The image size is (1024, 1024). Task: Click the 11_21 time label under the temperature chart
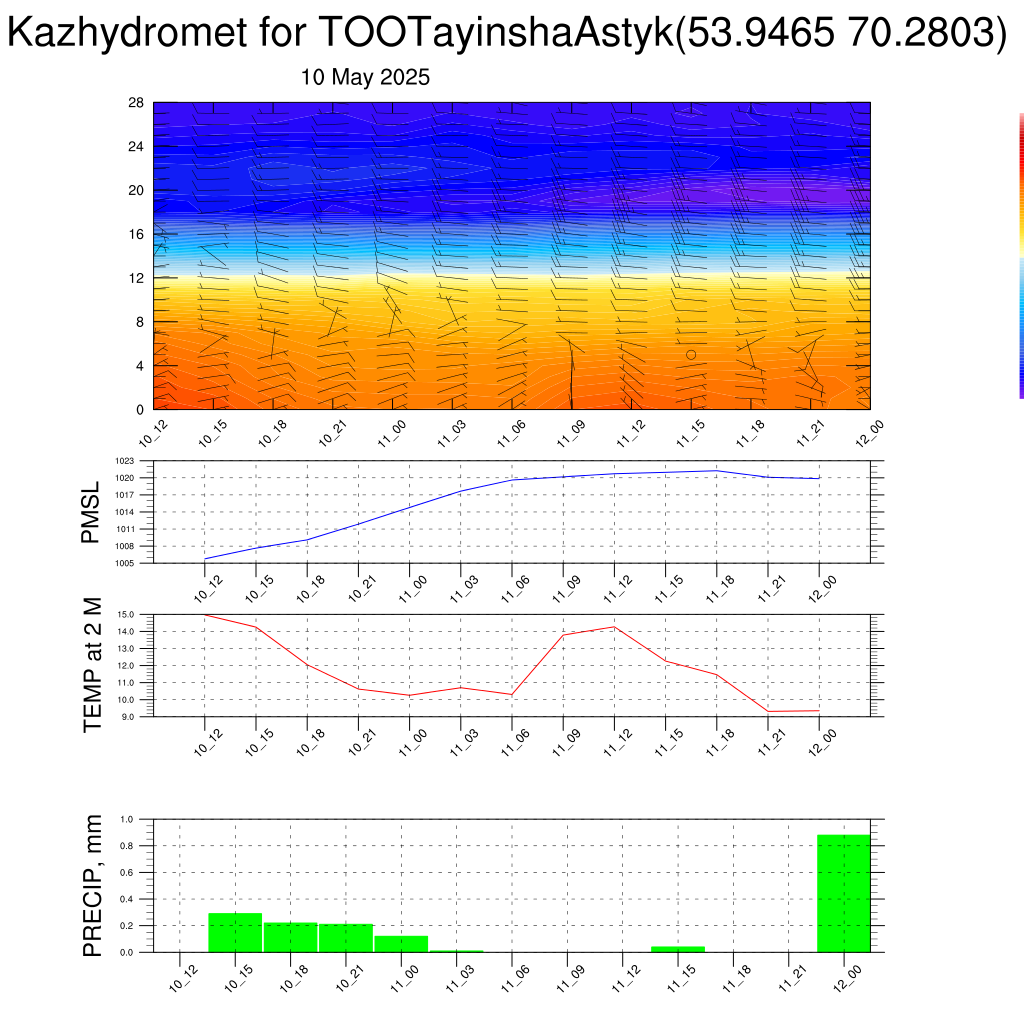click(x=772, y=742)
